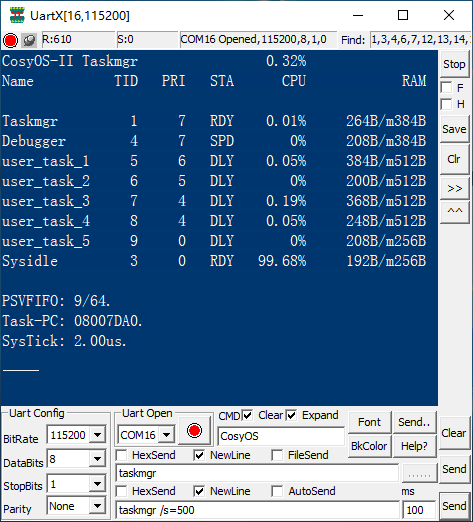Image resolution: width=473 pixels, height=522 pixels.
Task: Open the BitRate dropdown
Action: (97, 435)
